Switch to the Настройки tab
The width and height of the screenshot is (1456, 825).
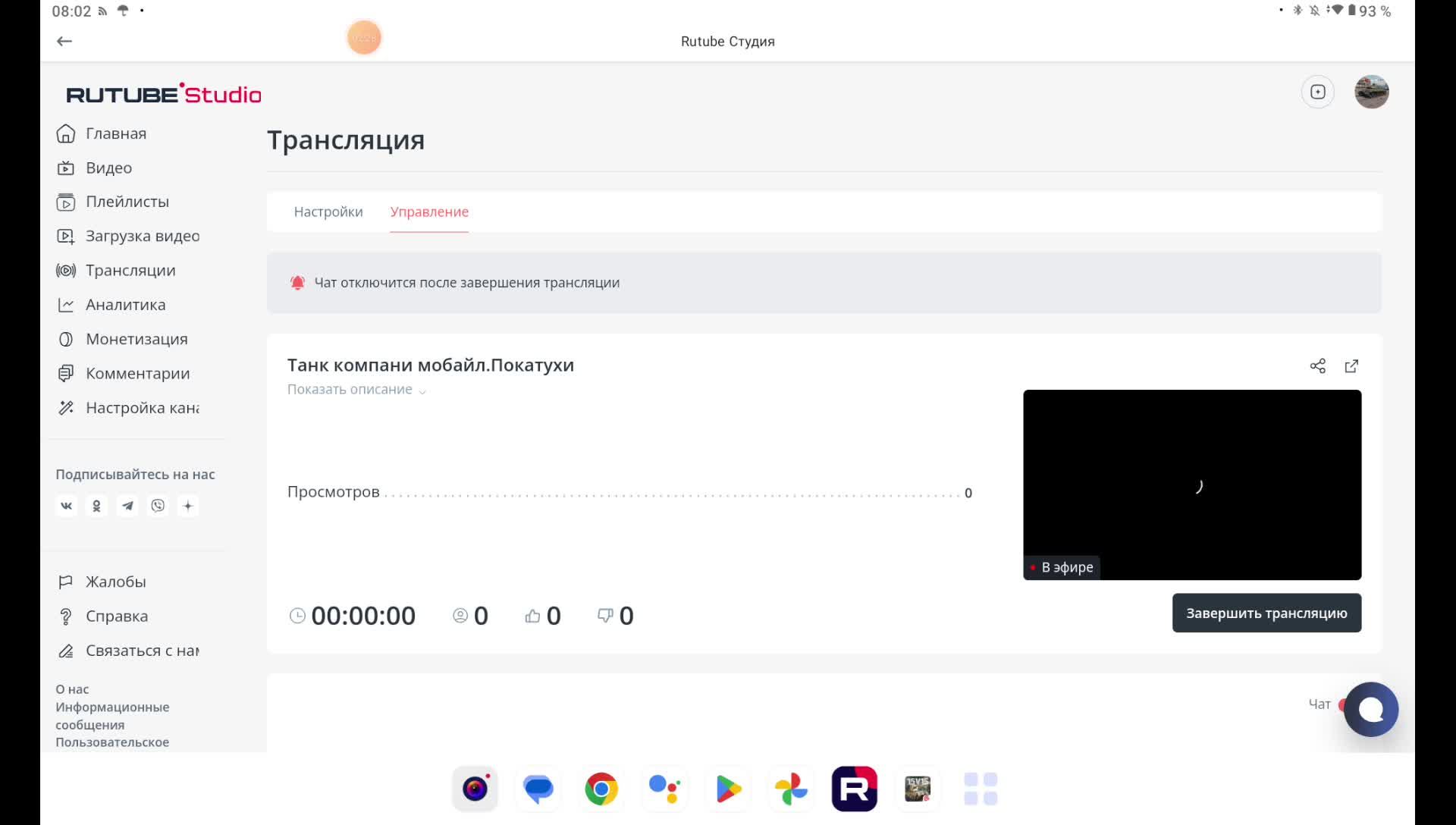tap(328, 212)
